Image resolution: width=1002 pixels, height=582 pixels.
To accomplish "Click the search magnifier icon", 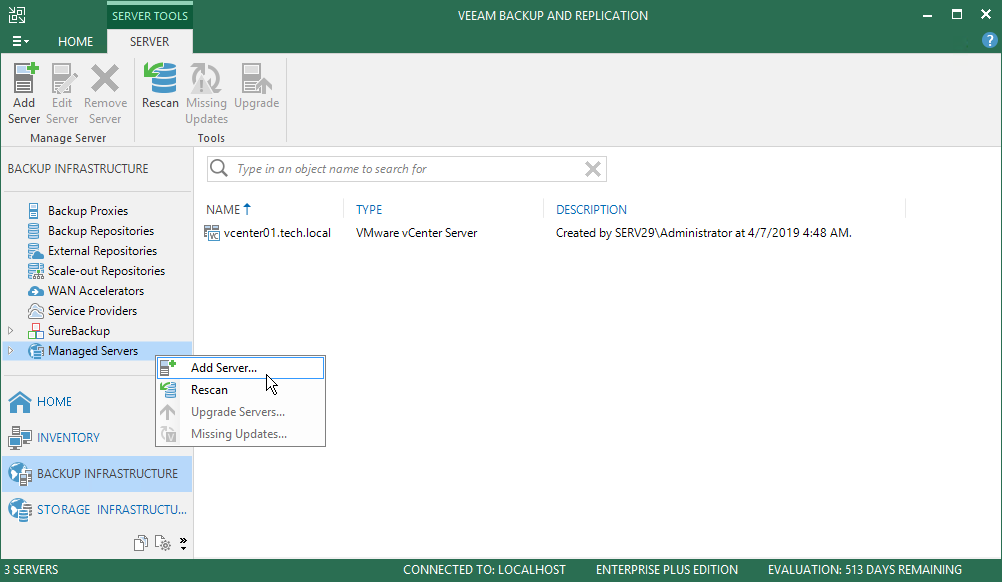I will point(219,169).
